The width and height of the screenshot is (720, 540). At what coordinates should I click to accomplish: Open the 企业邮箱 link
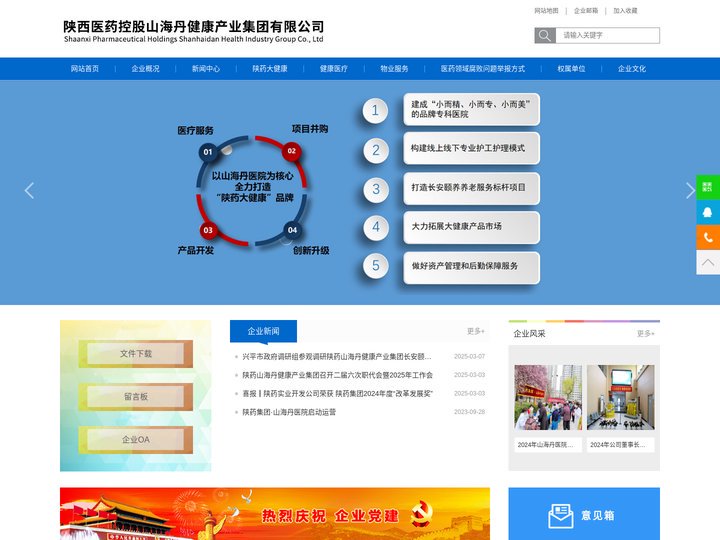click(586, 11)
